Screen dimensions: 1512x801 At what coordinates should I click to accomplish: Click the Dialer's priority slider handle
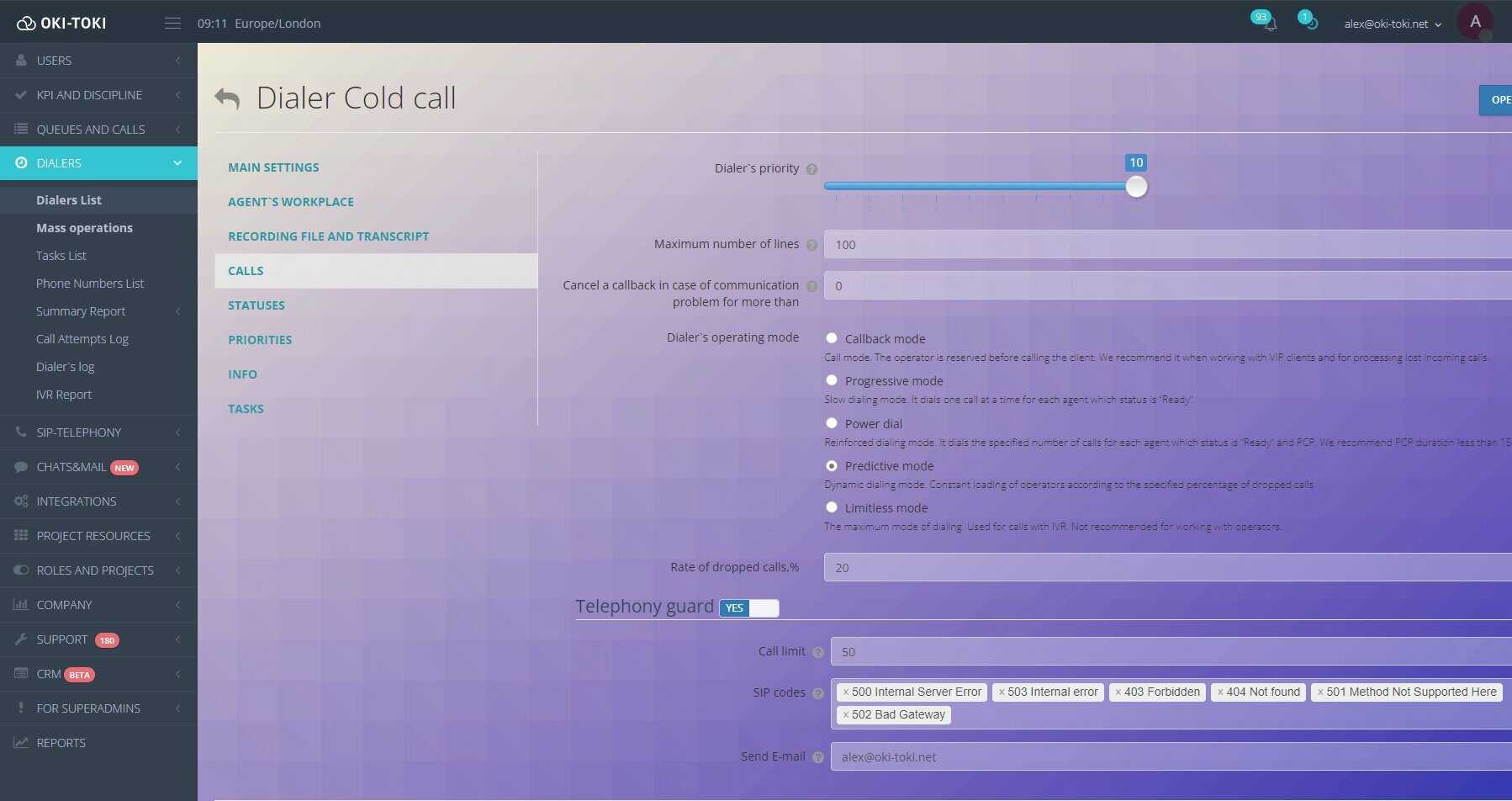pyautogui.click(x=1136, y=187)
